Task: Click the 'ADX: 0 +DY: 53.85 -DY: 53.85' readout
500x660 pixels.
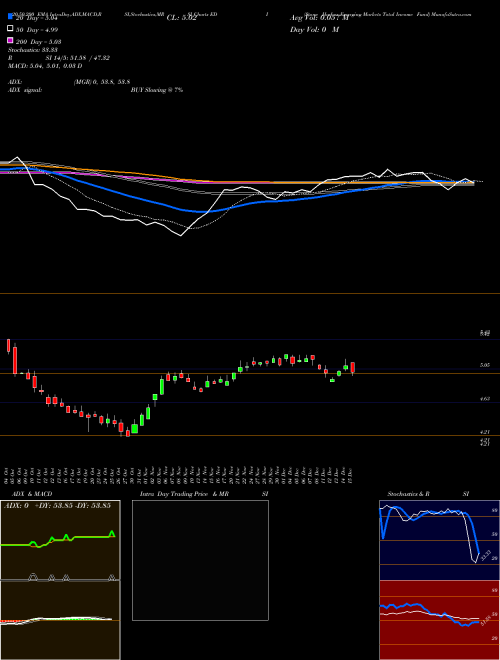Action: pyautogui.click(x=57, y=505)
